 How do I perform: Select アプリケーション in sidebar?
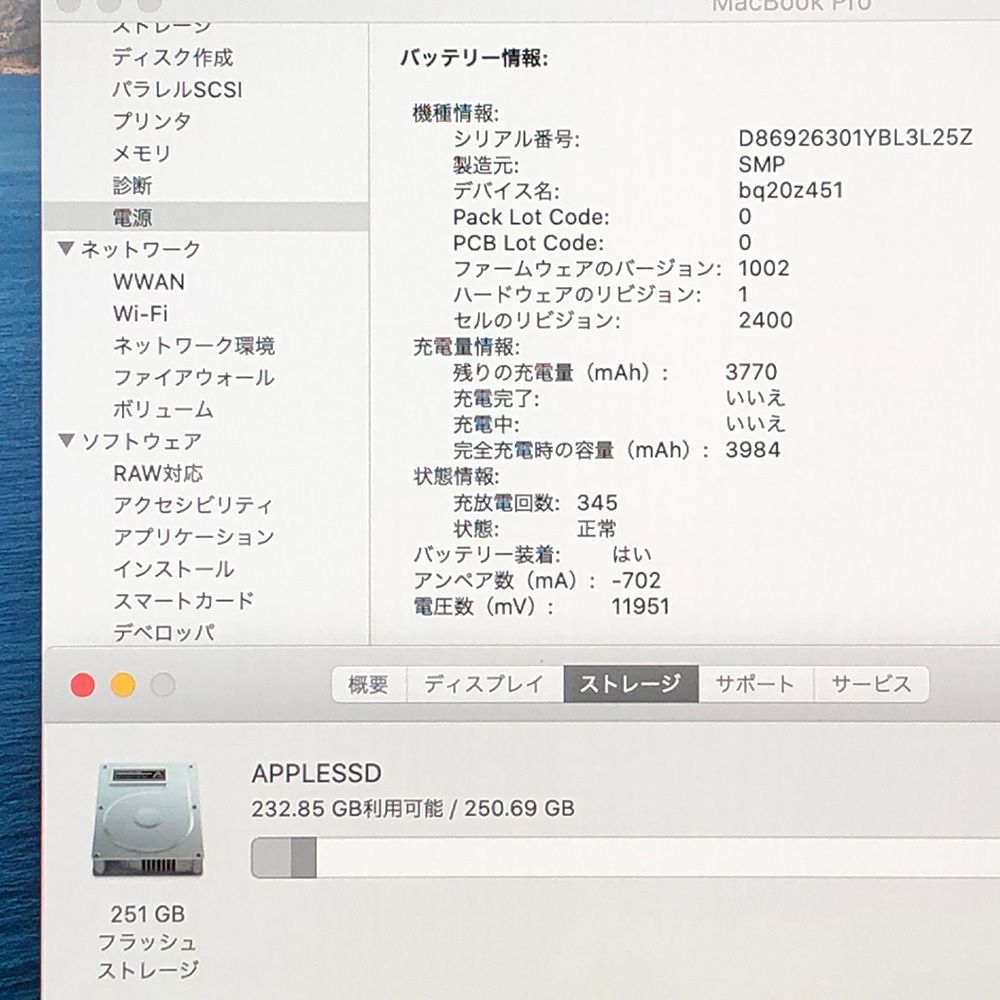(194, 537)
